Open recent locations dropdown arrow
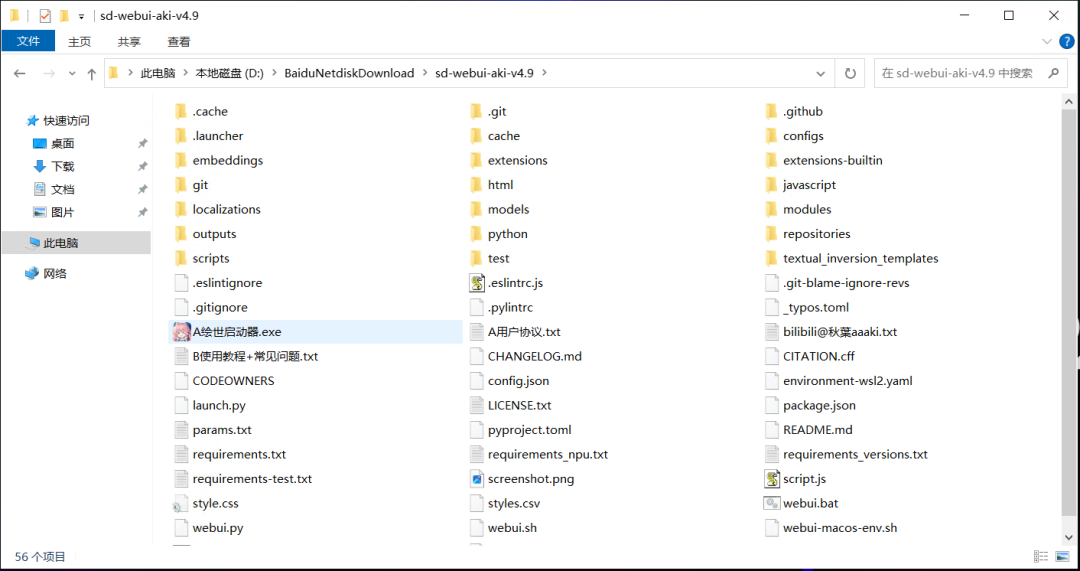Image resolution: width=1080 pixels, height=571 pixels. (x=72, y=74)
